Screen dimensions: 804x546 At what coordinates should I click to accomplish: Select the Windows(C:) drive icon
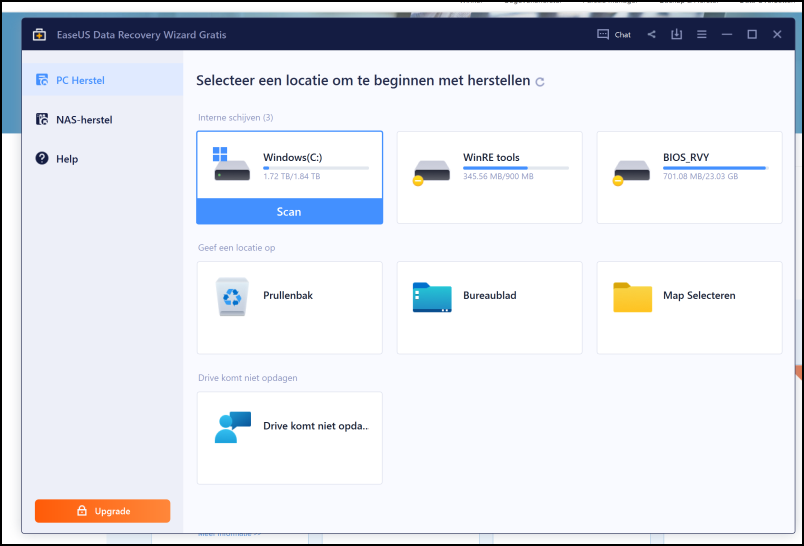(x=231, y=164)
